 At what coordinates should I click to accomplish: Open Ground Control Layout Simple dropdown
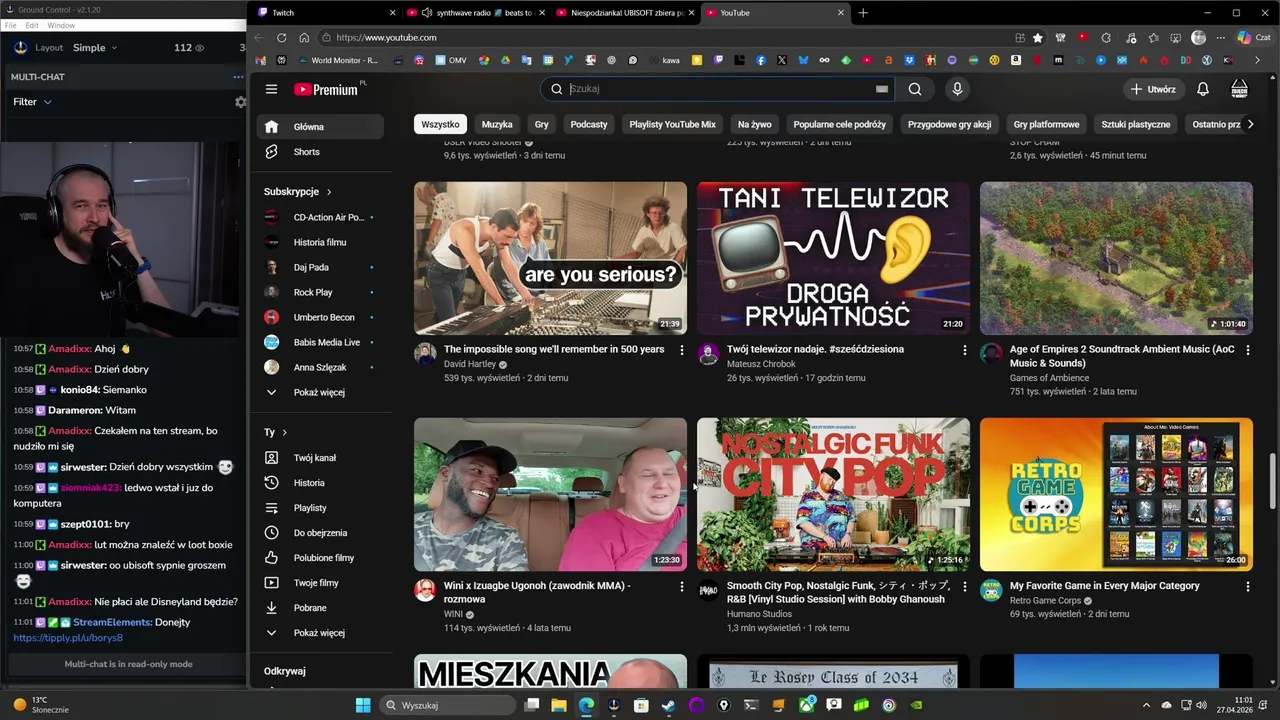tap(95, 48)
